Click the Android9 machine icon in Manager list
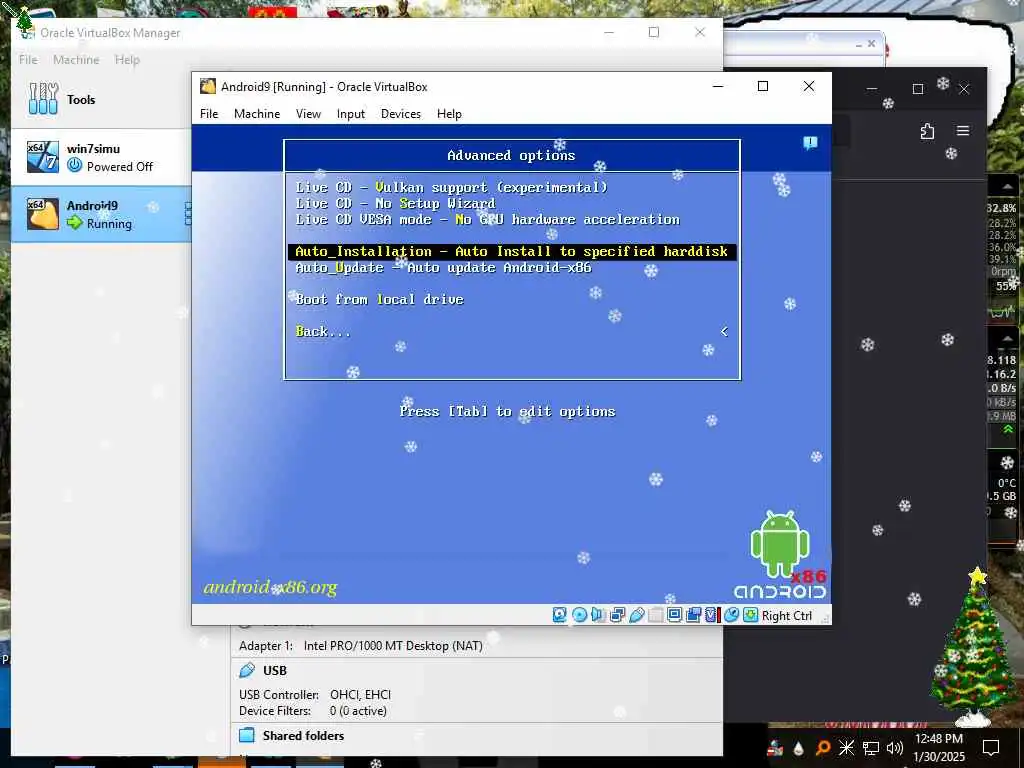1024x768 pixels. pos(42,214)
